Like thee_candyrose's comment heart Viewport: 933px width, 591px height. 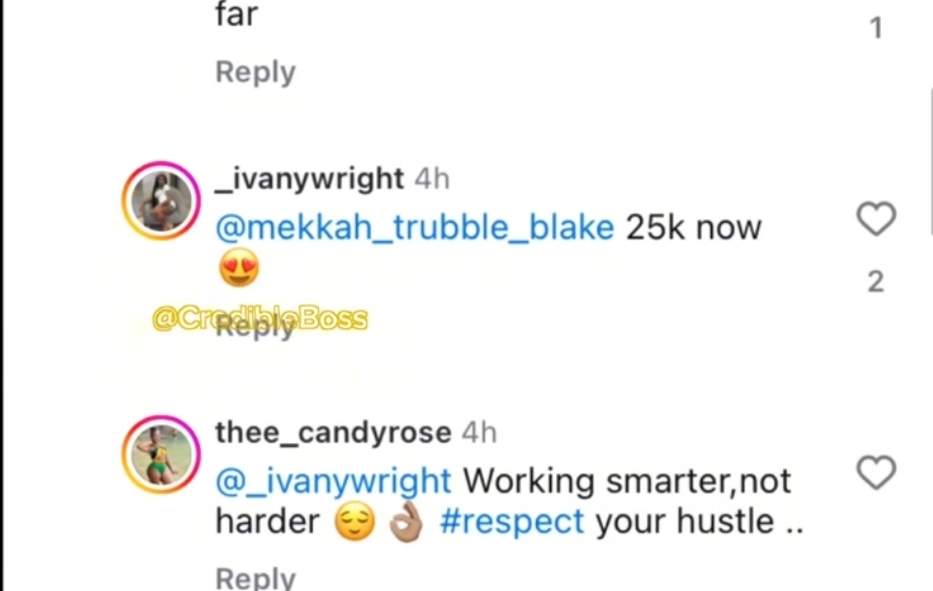[x=876, y=473]
